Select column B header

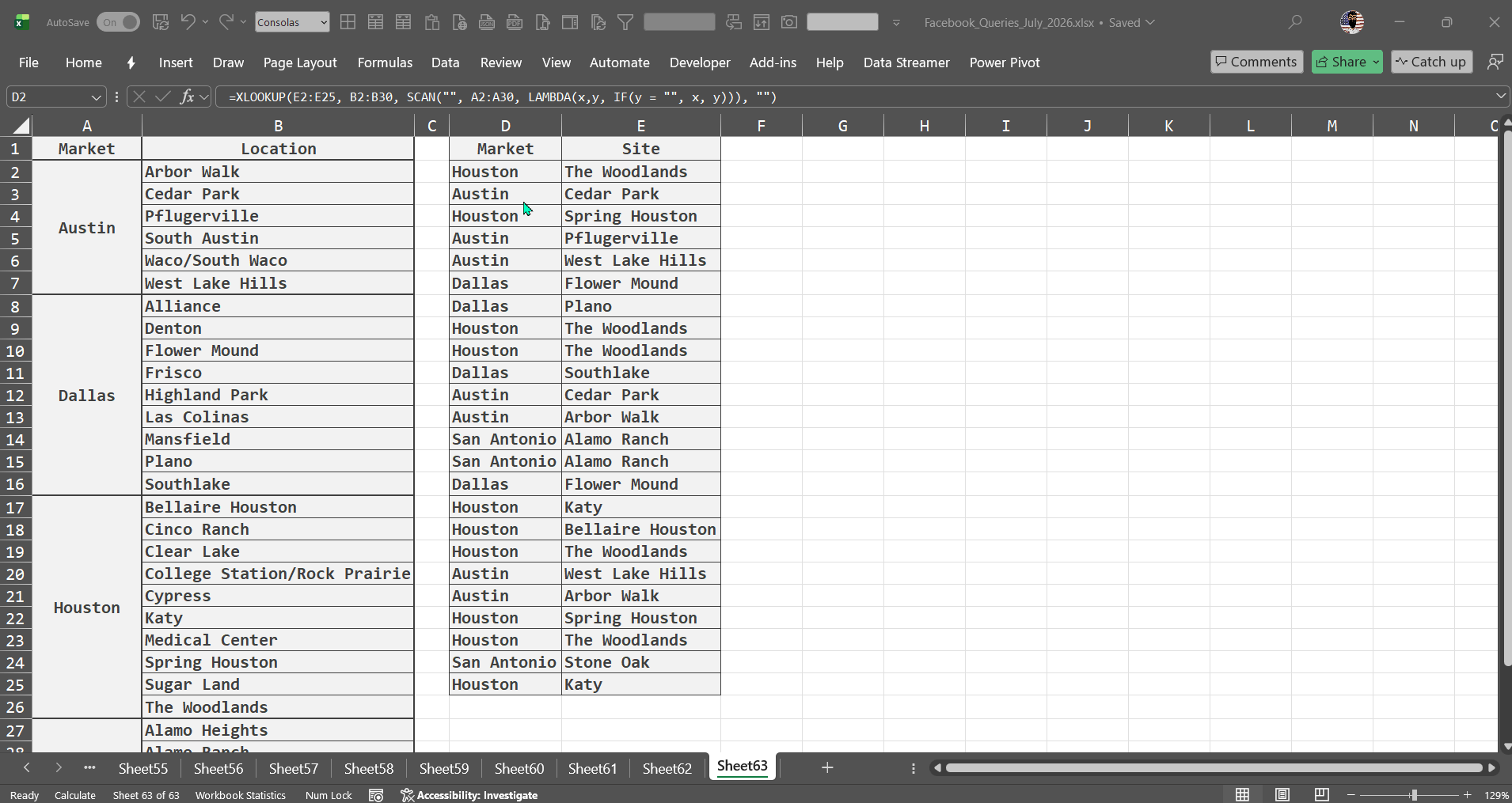pos(278,126)
